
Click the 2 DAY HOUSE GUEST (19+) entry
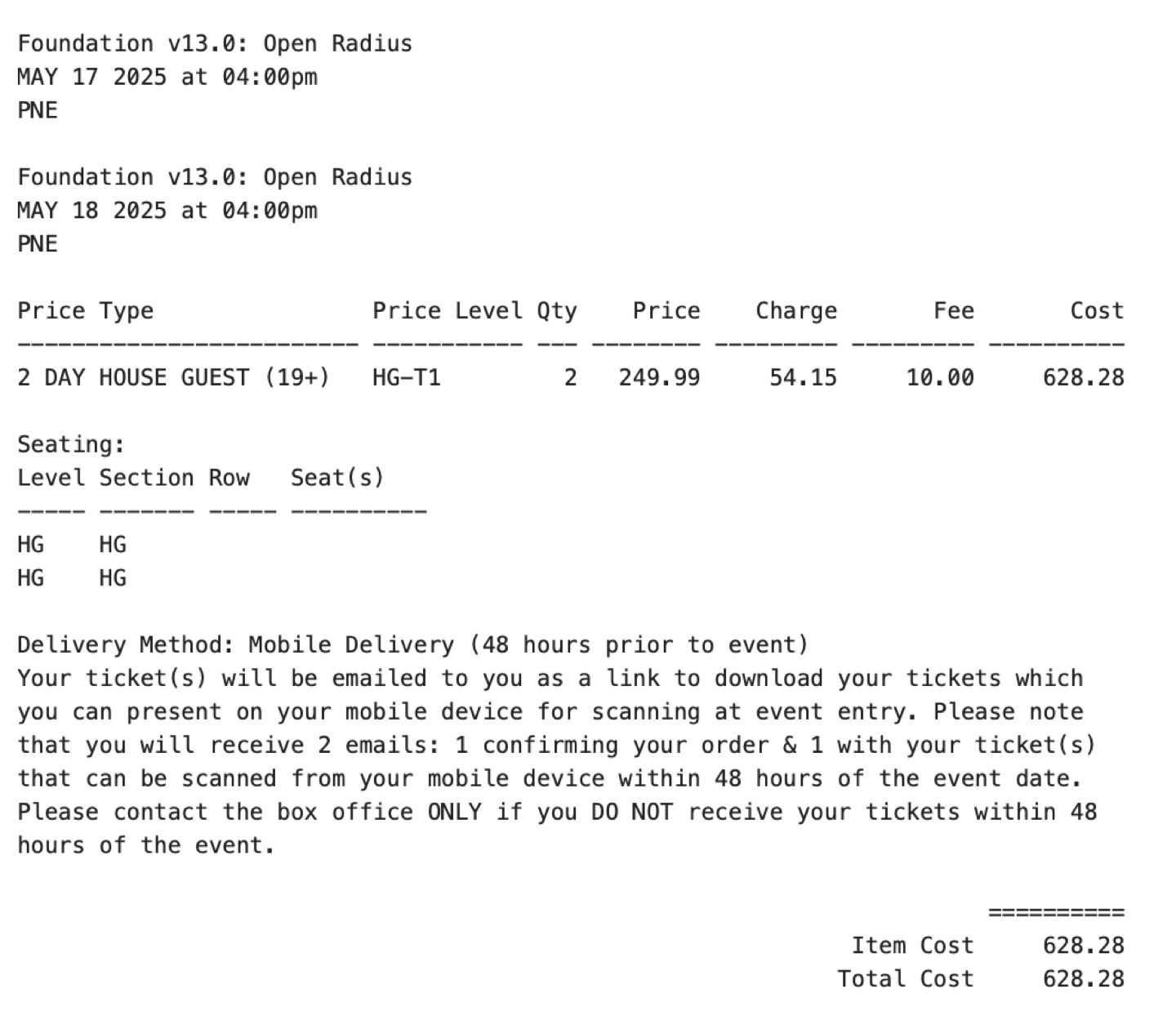174,377
